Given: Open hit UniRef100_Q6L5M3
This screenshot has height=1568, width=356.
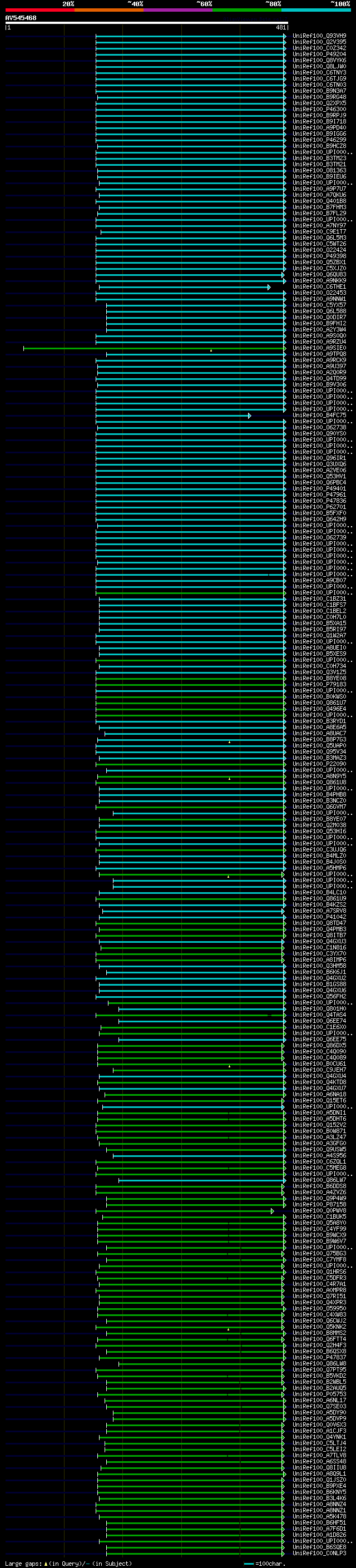Looking at the screenshot, I should coord(319,238).
